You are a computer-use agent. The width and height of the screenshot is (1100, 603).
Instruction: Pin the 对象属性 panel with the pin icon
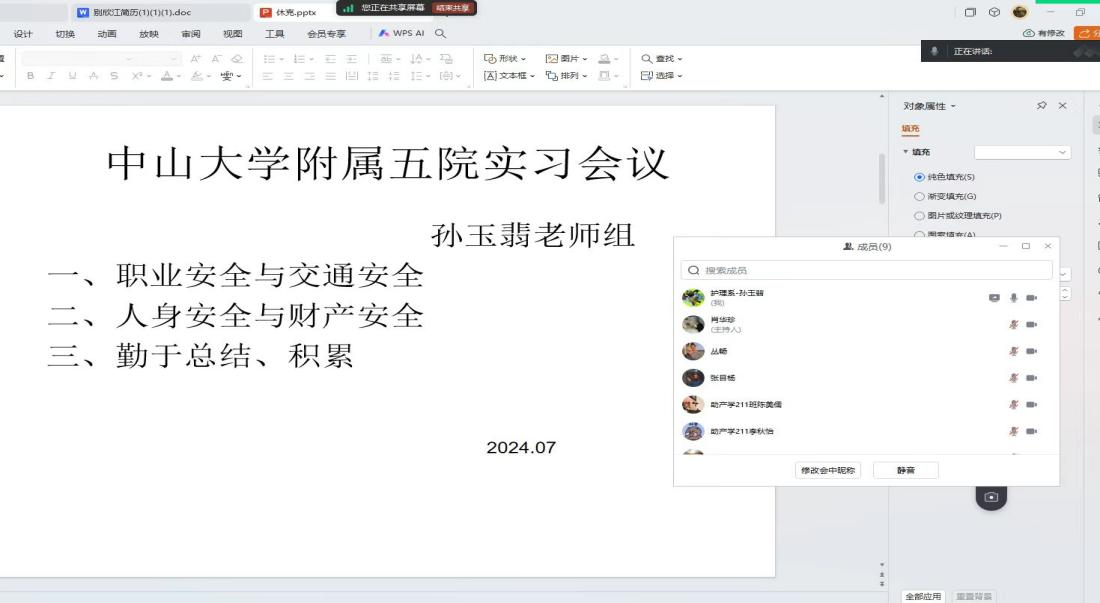coord(1042,106)
